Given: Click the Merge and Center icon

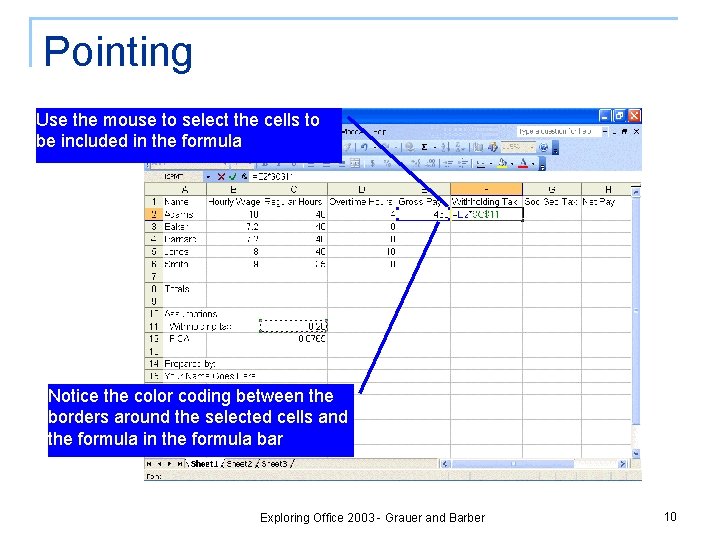Looking at the screenshot, I should pyautogui.click(x=355, y=163).
